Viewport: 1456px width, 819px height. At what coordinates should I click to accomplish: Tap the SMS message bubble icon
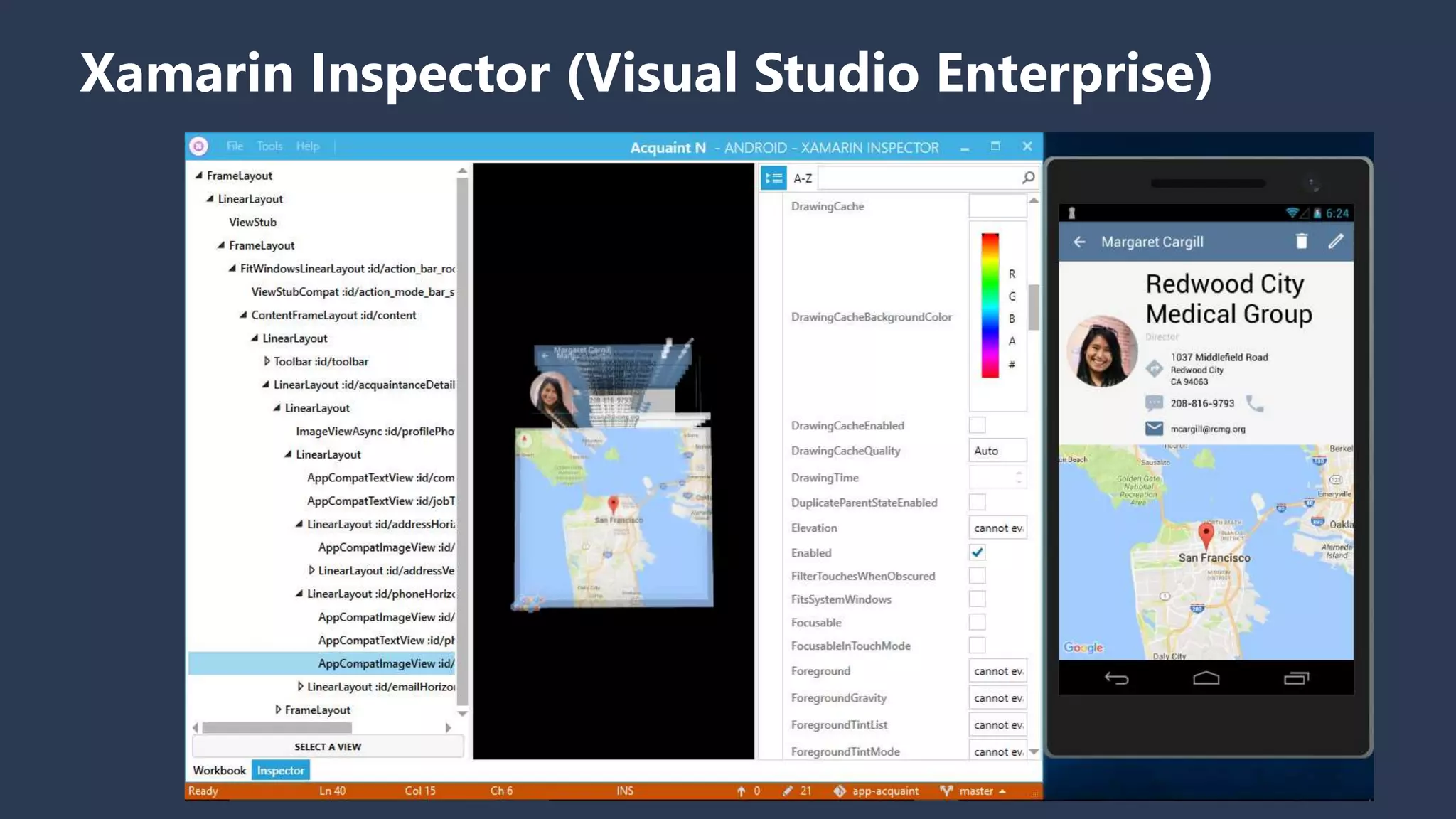click(1154, 403)
